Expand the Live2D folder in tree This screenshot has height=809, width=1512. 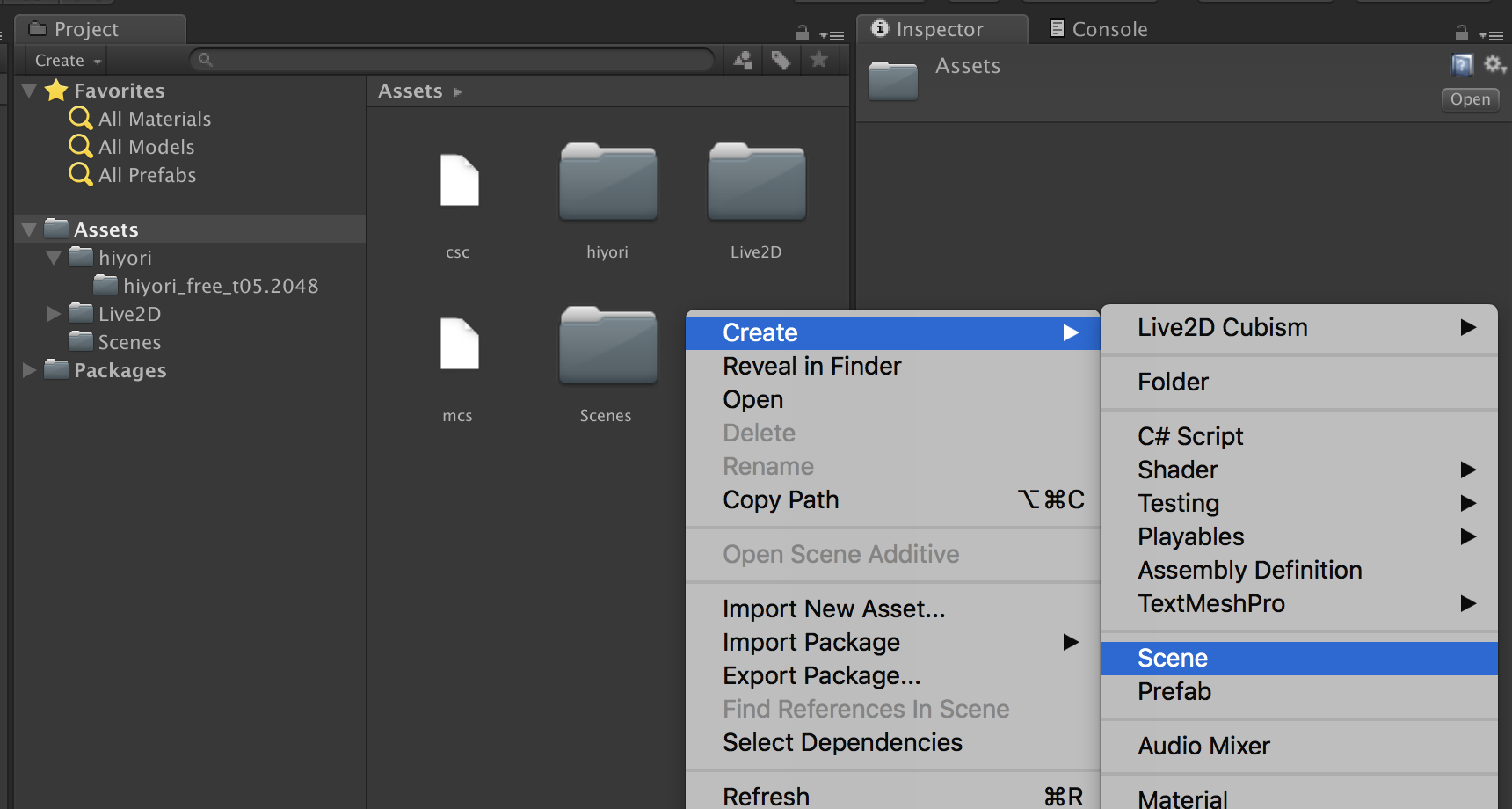coord(54,314)
